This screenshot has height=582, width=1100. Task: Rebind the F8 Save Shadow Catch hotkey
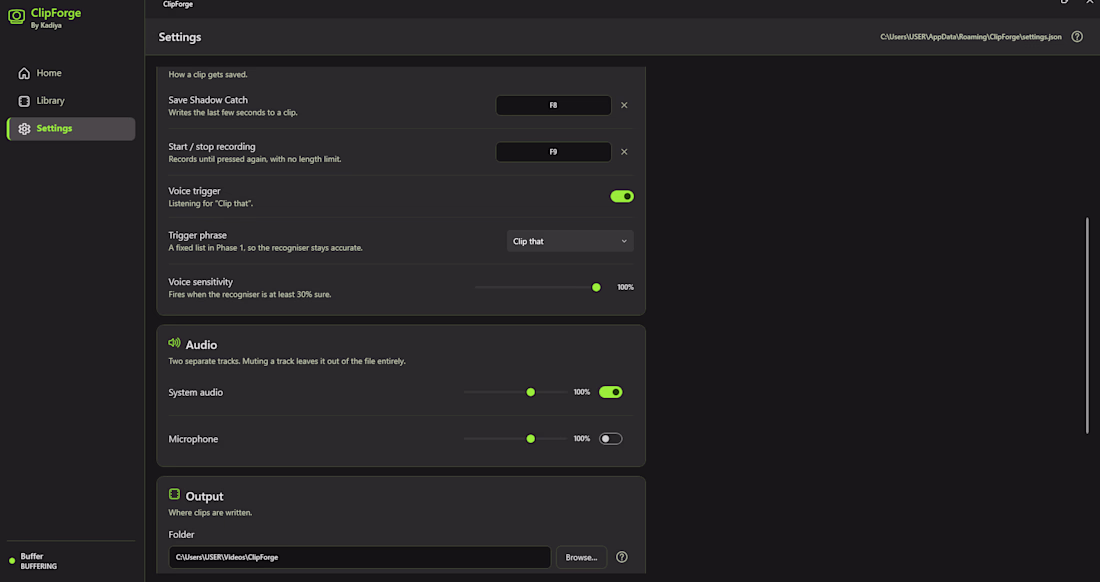[554, 105]
